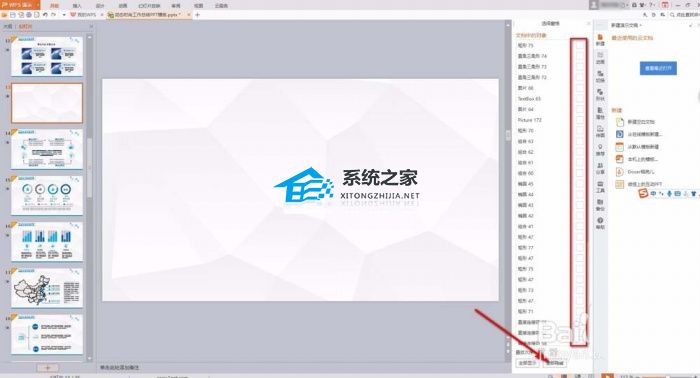Open the 属性 properties sidebar icon
Viewport: 700px width, 378px height.
coord(600,113)
